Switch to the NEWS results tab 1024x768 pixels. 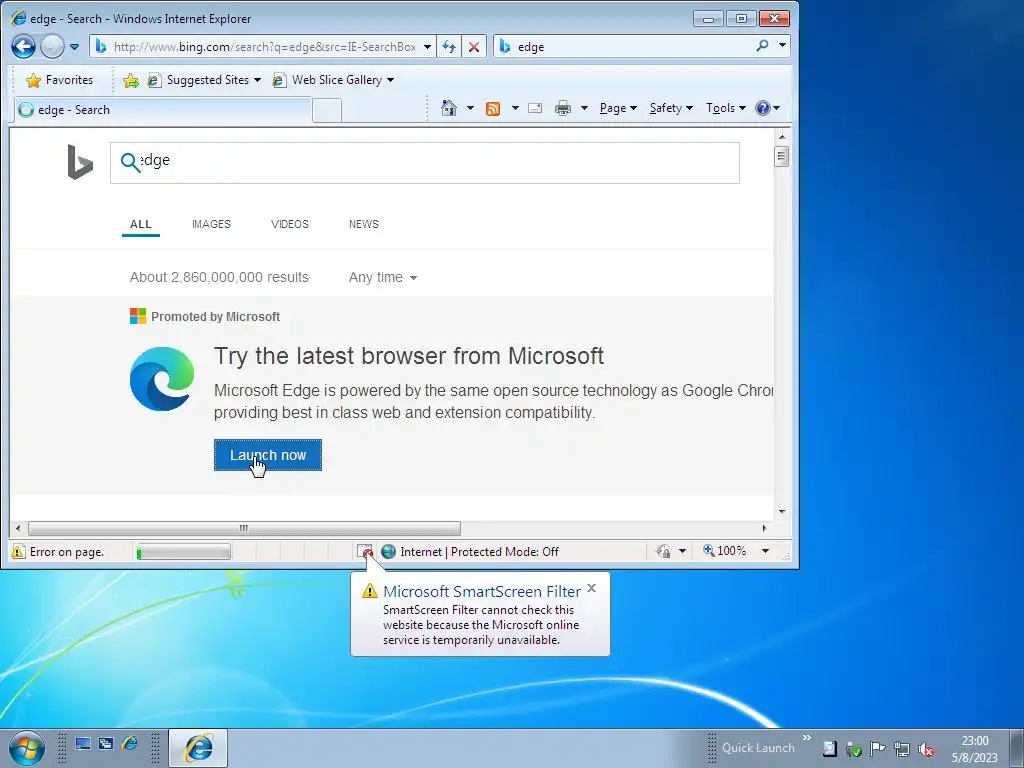tap(363, 224)
